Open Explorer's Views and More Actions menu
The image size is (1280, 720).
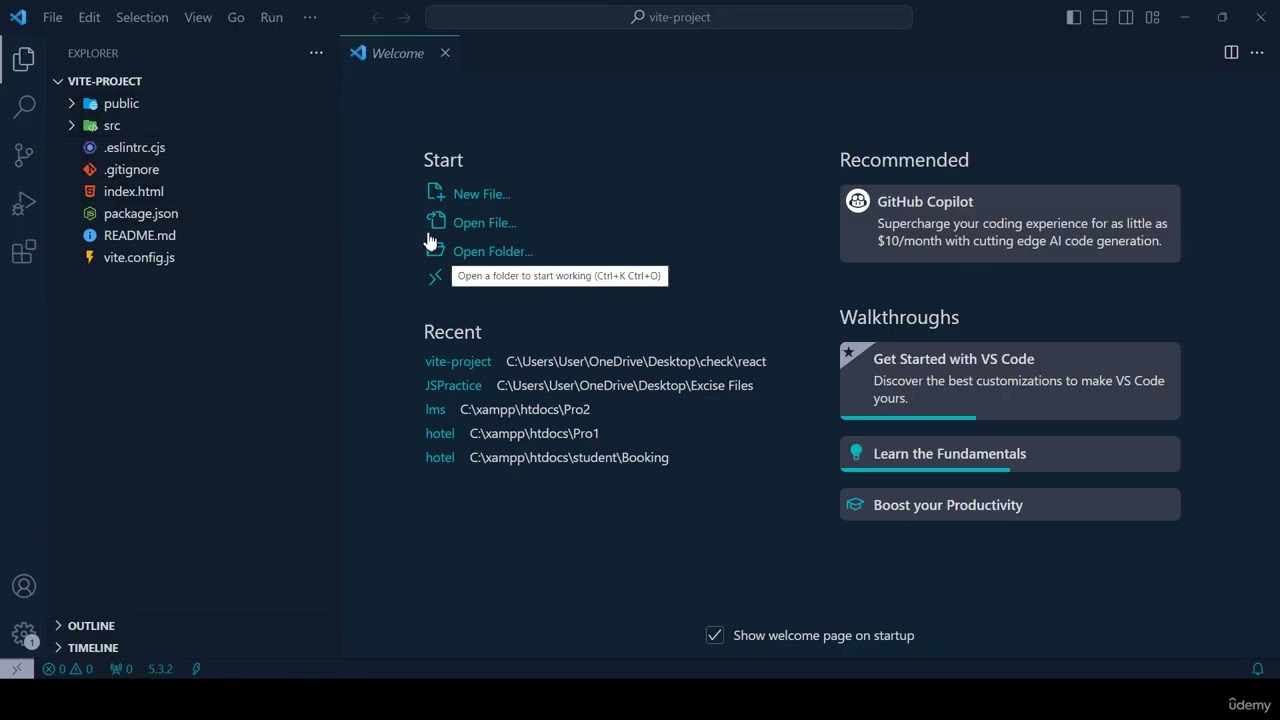[316, 53]
